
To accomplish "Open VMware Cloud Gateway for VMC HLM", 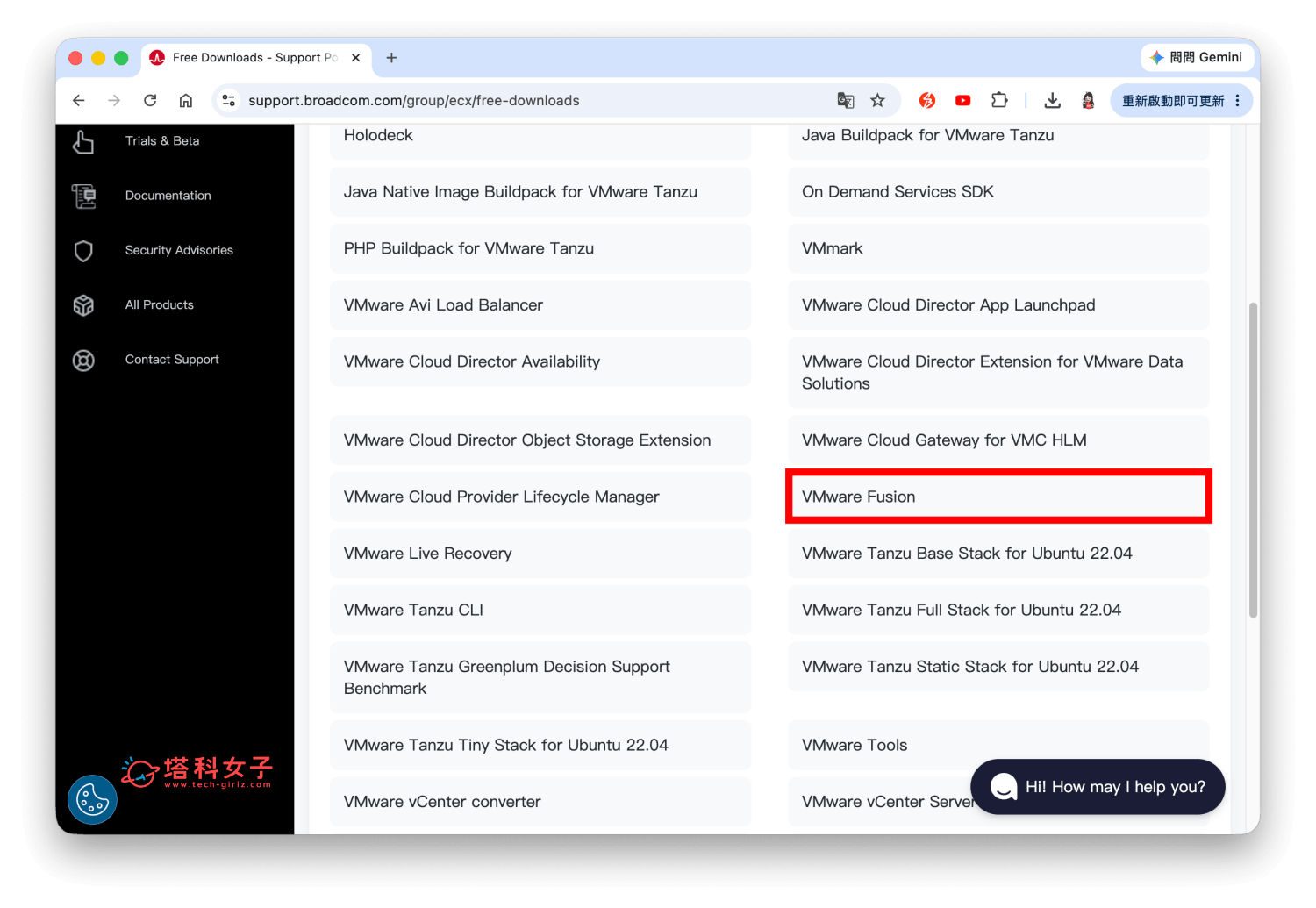I will [x=998, y=440].
